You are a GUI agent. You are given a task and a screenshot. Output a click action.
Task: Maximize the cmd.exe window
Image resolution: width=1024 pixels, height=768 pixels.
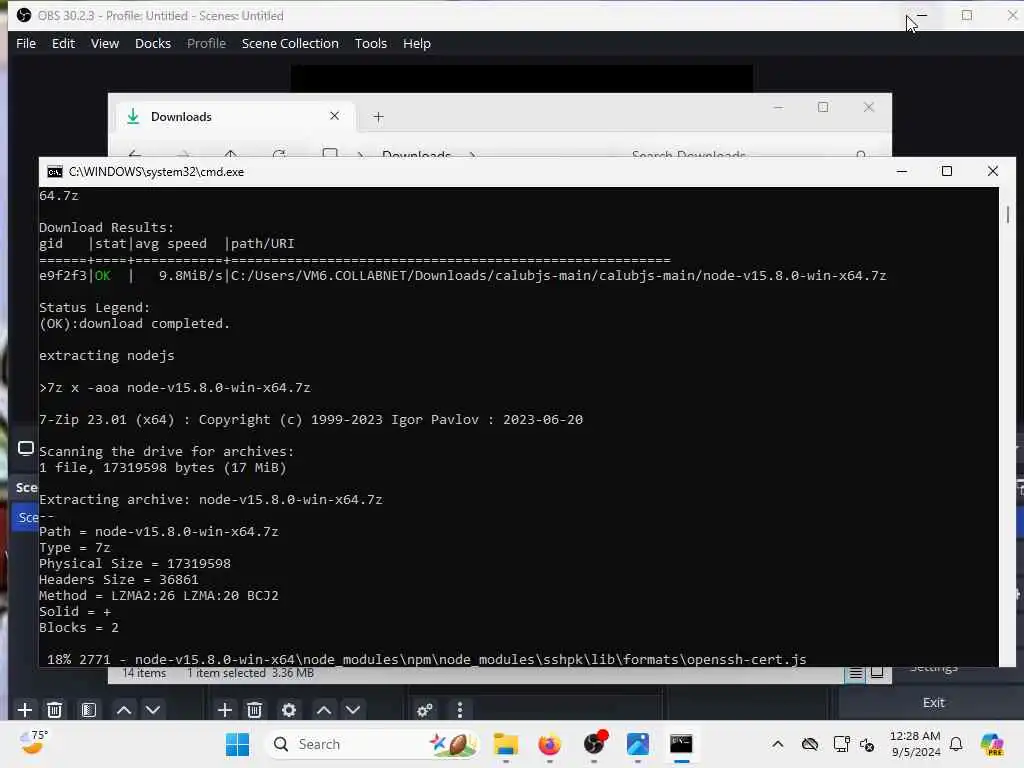(x=946, y=171)
